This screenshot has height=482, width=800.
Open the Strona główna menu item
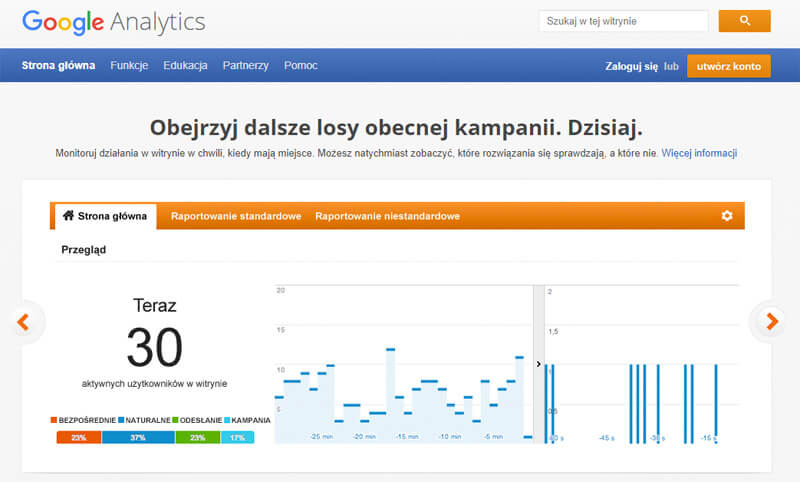(x=59, y=66)
